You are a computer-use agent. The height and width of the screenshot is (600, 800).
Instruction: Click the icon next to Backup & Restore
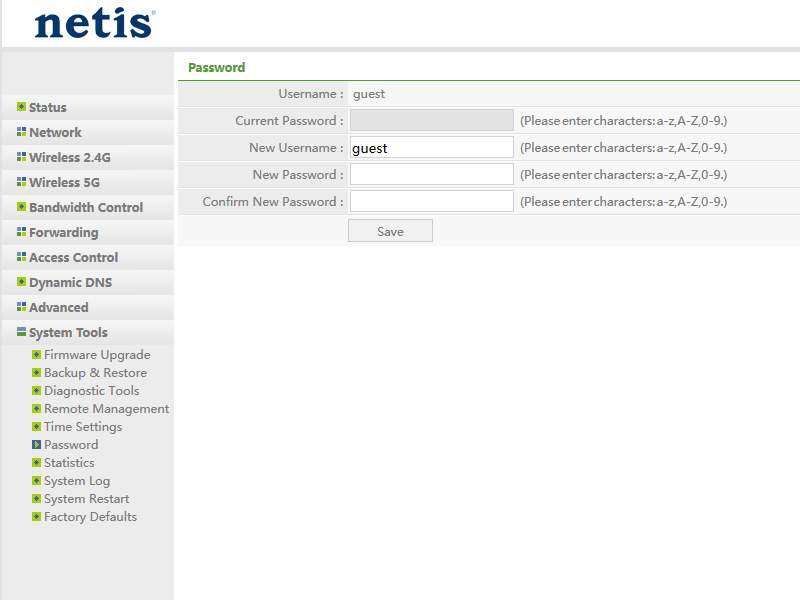pos(36,373)
